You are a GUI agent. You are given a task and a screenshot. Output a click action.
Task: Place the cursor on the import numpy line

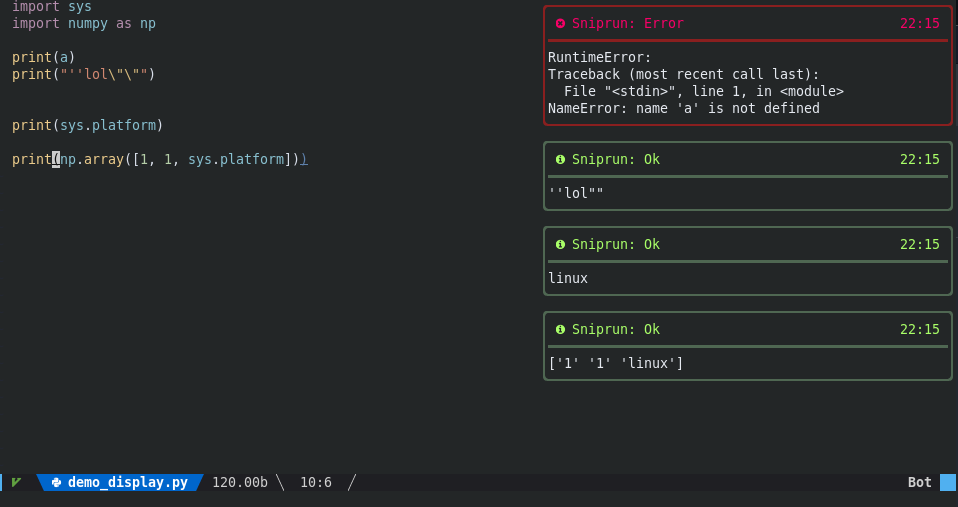point(84,23)
